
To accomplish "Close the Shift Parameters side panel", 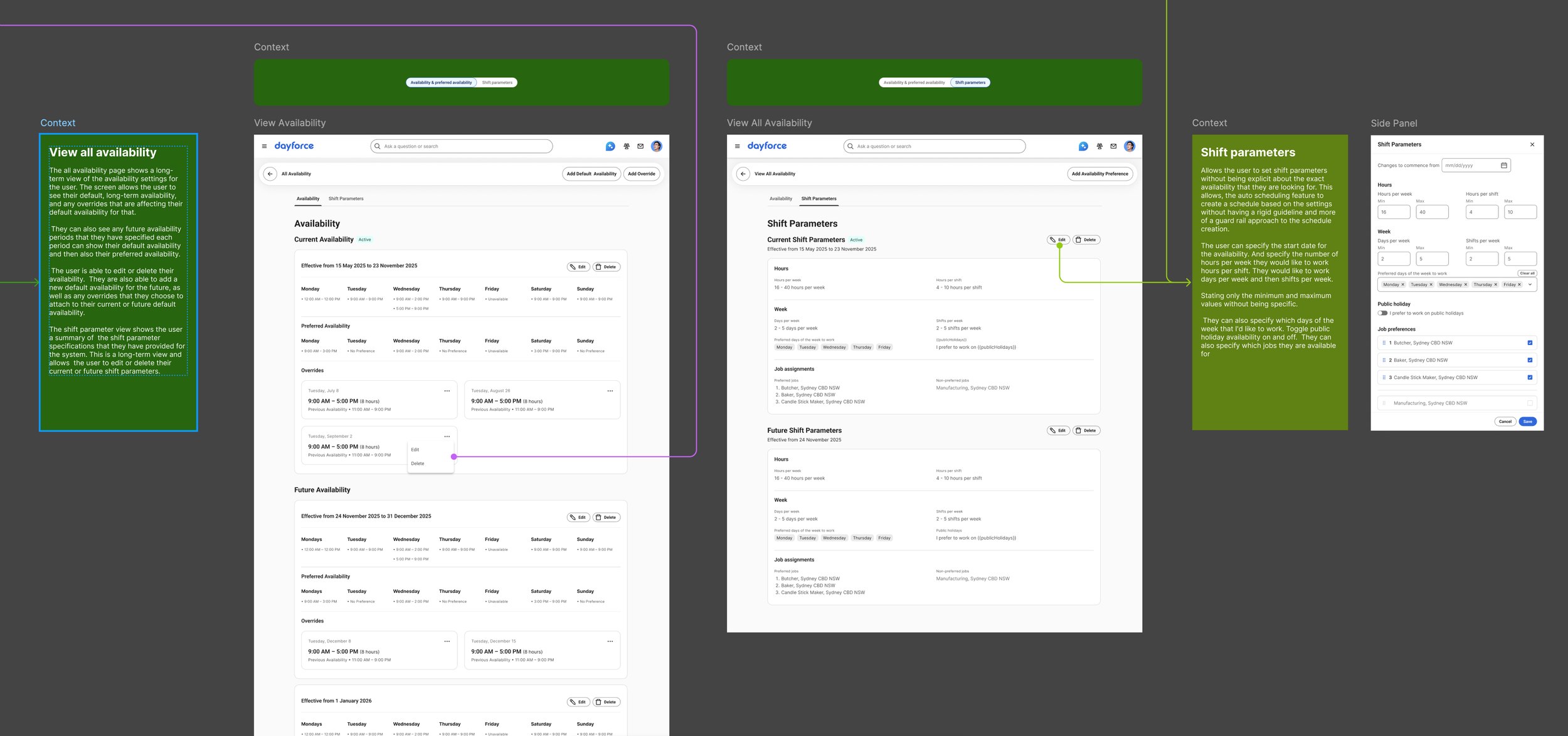I will click(1532, 144).
